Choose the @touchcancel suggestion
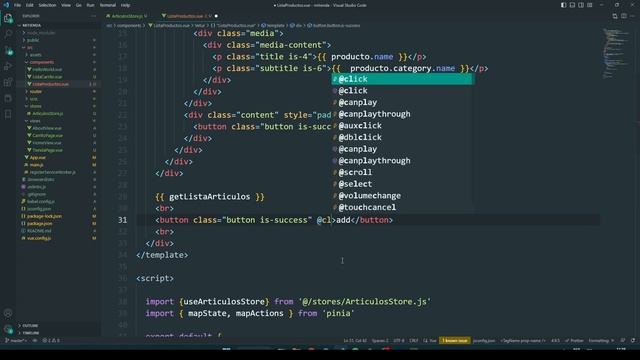 [x=402, y=207]
